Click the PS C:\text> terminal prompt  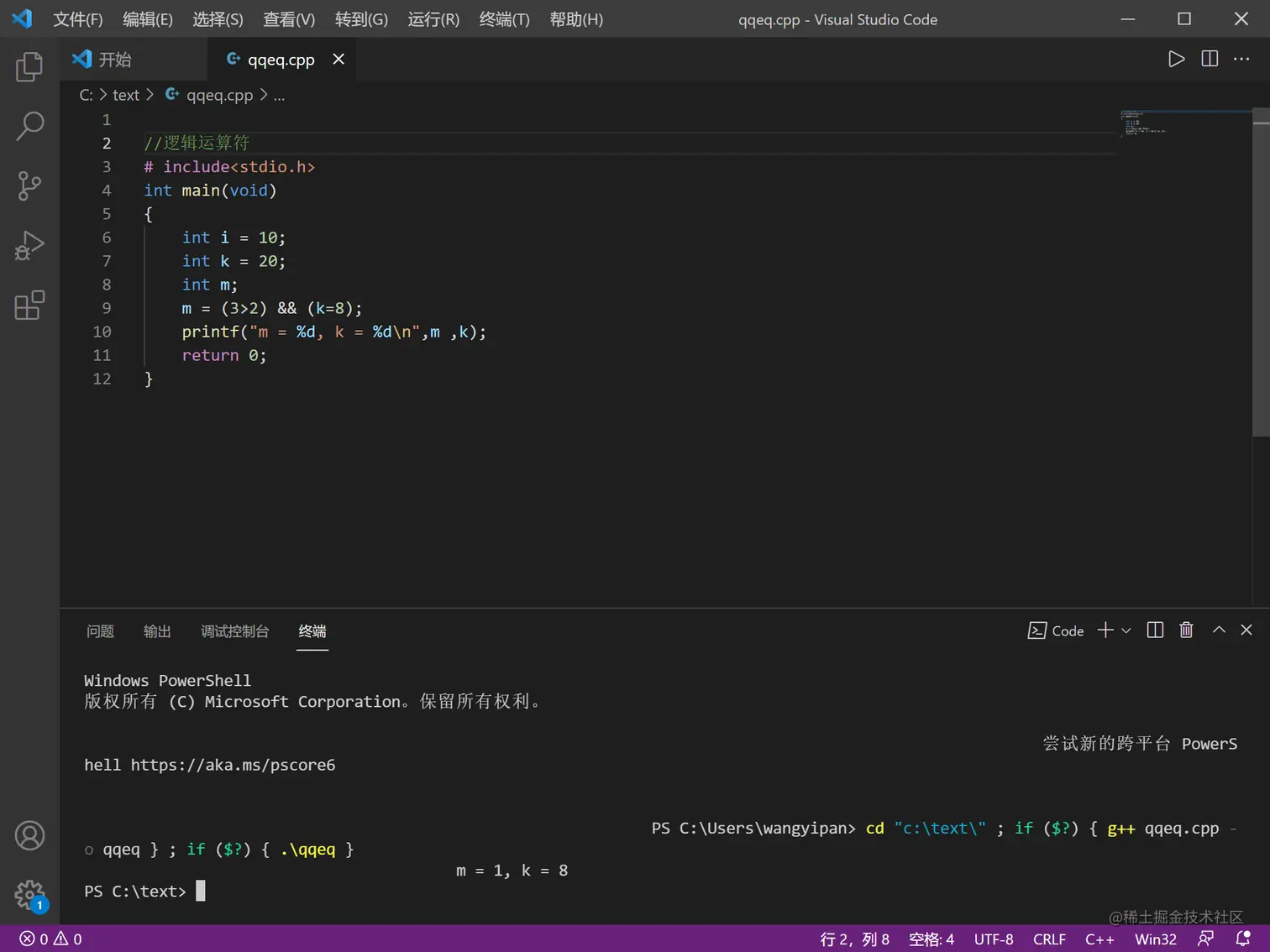click(x=134, y=891)
